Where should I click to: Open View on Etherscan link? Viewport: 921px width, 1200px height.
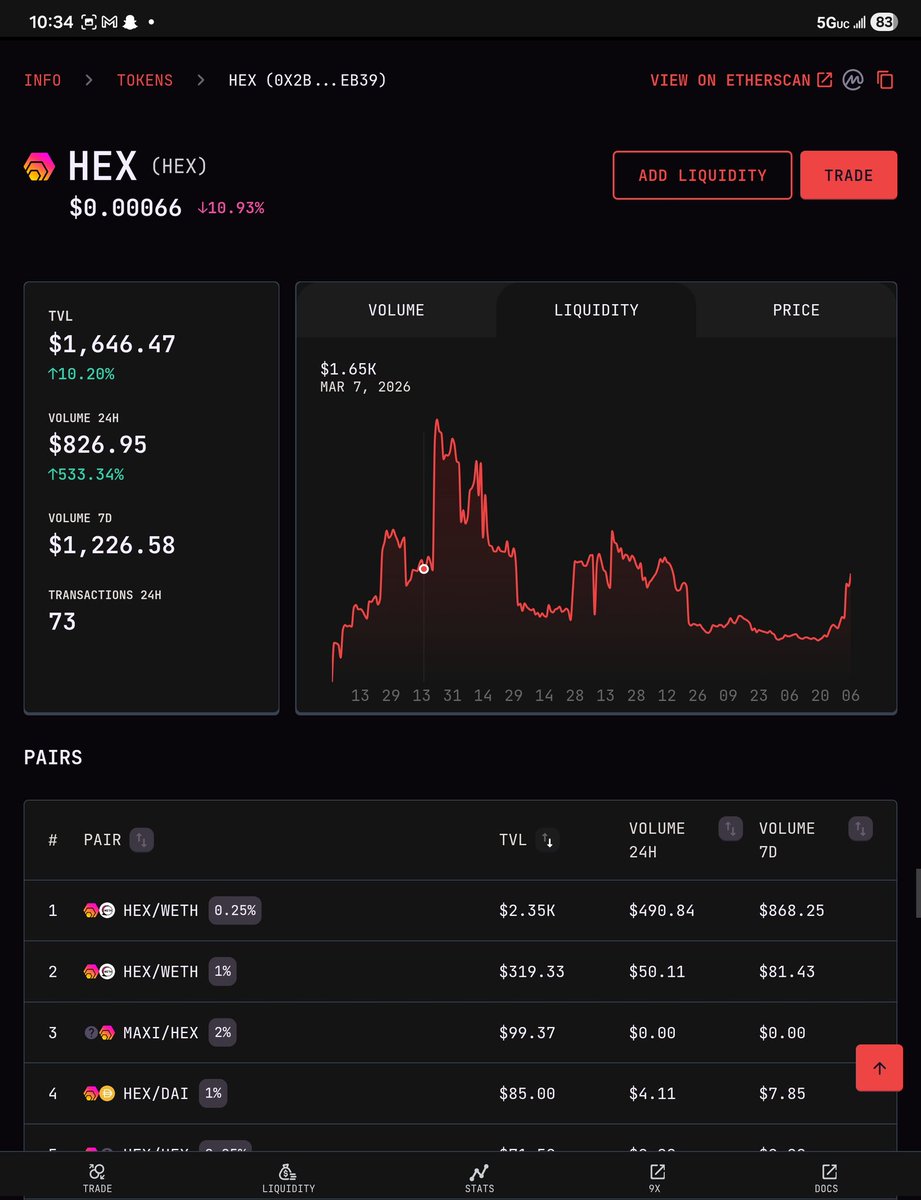click(x=741, y=80)
